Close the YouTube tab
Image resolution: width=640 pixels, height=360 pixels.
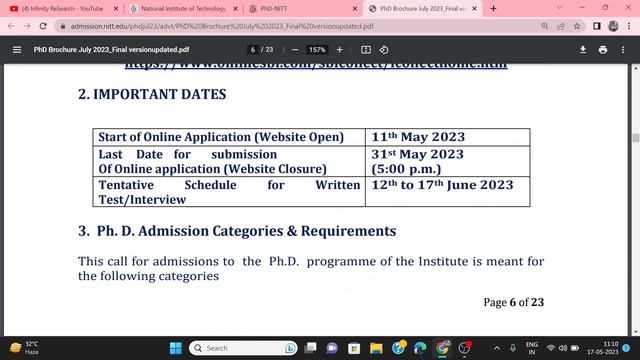(x=116, y=8)
